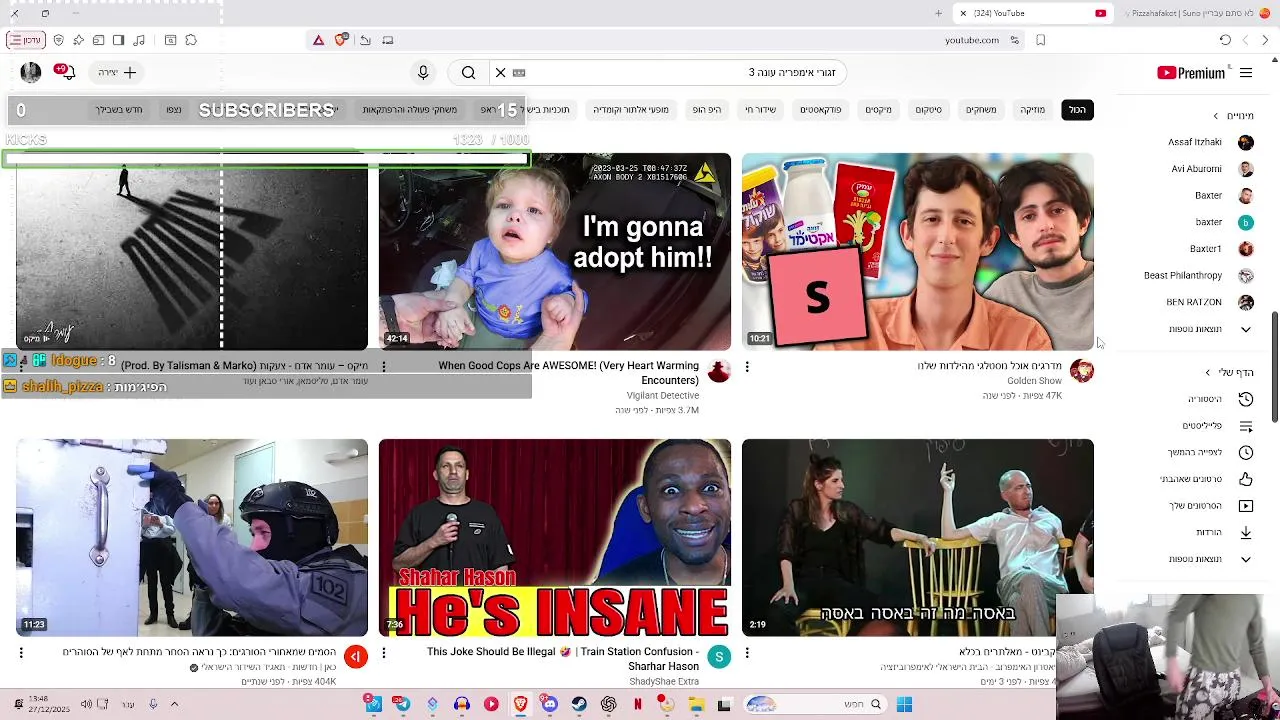This screenshot has width=1280, height=720.
Task: Open Assaf Itzhaki subscription channel
Action: click(1211, 142)
